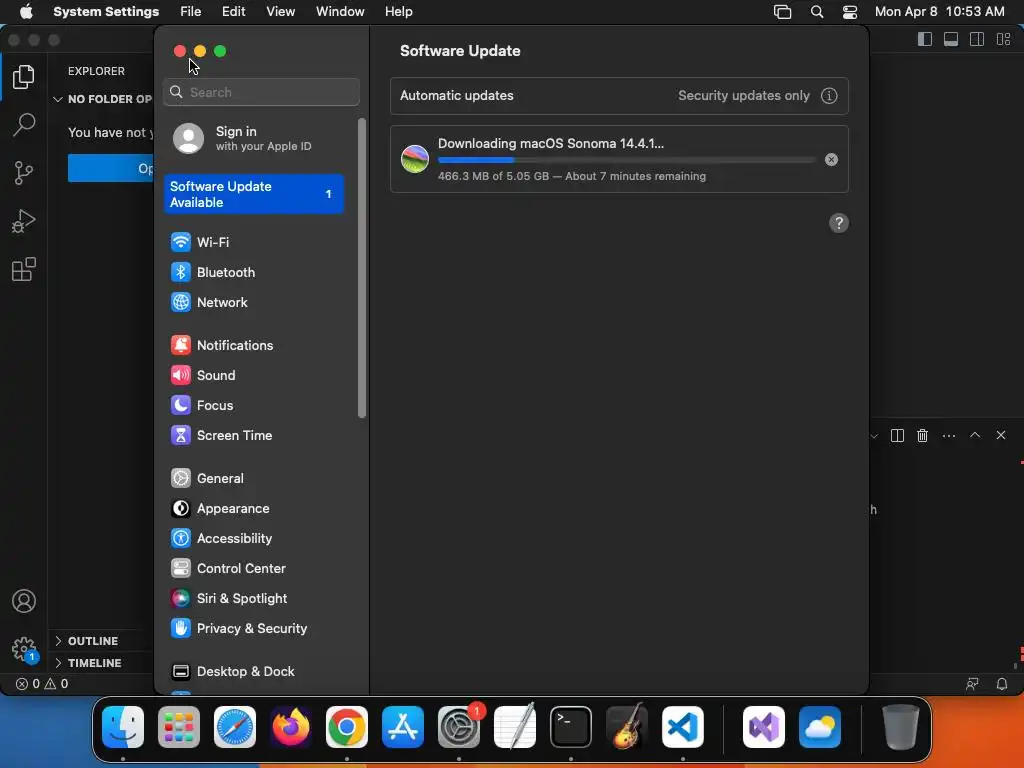Open Notifications settings
Screen dimensions: 1024x768
(x=253, y=345)
